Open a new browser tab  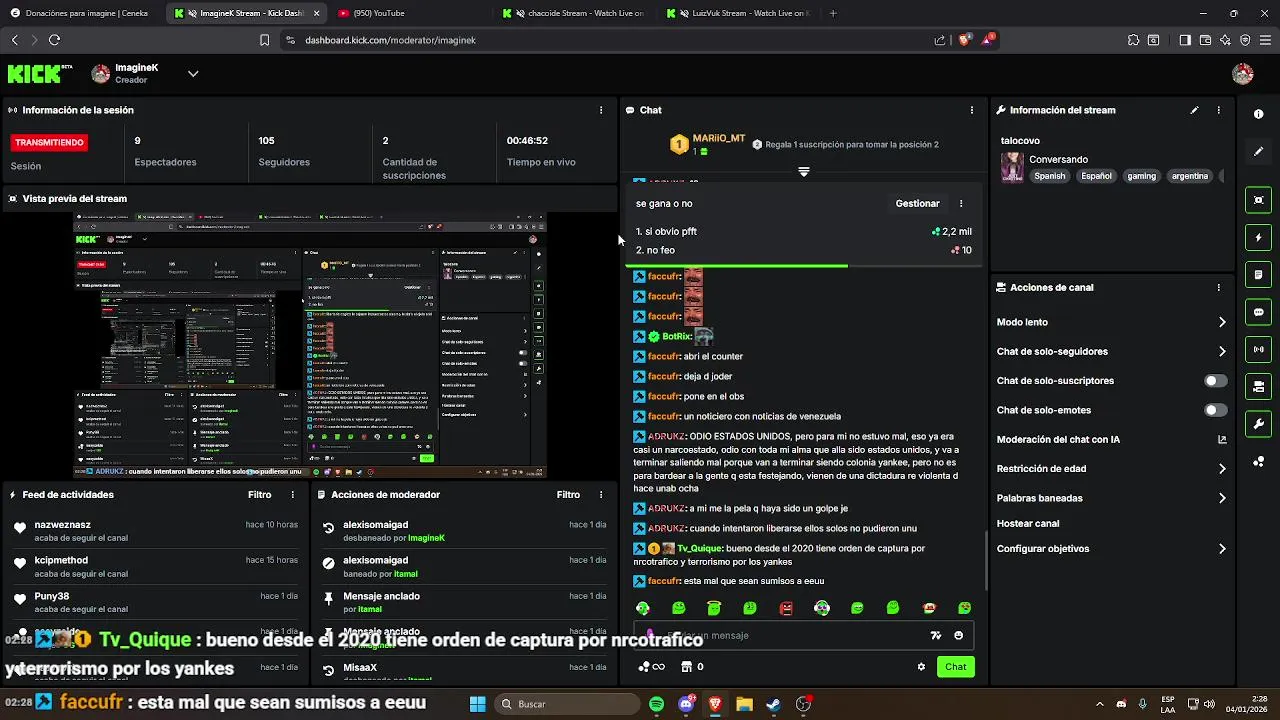click(833, 13)
